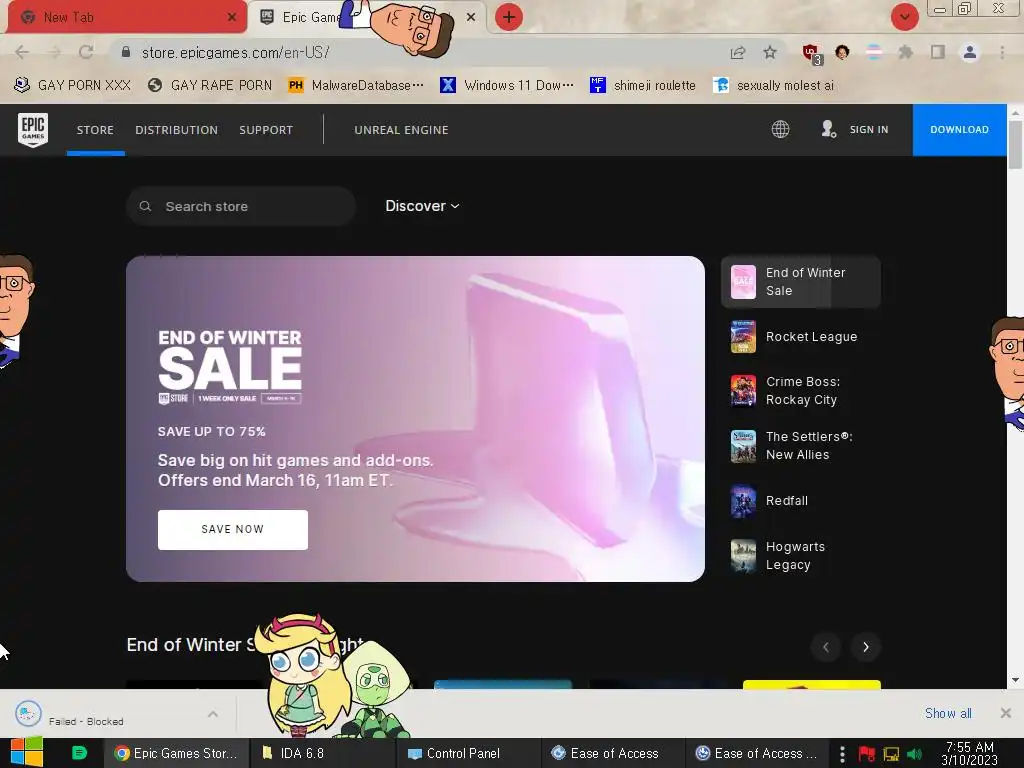This screenshot has width=1024, height=768.
Task: Click the End of Winter Sale banner image
Action: pos(415,419)
